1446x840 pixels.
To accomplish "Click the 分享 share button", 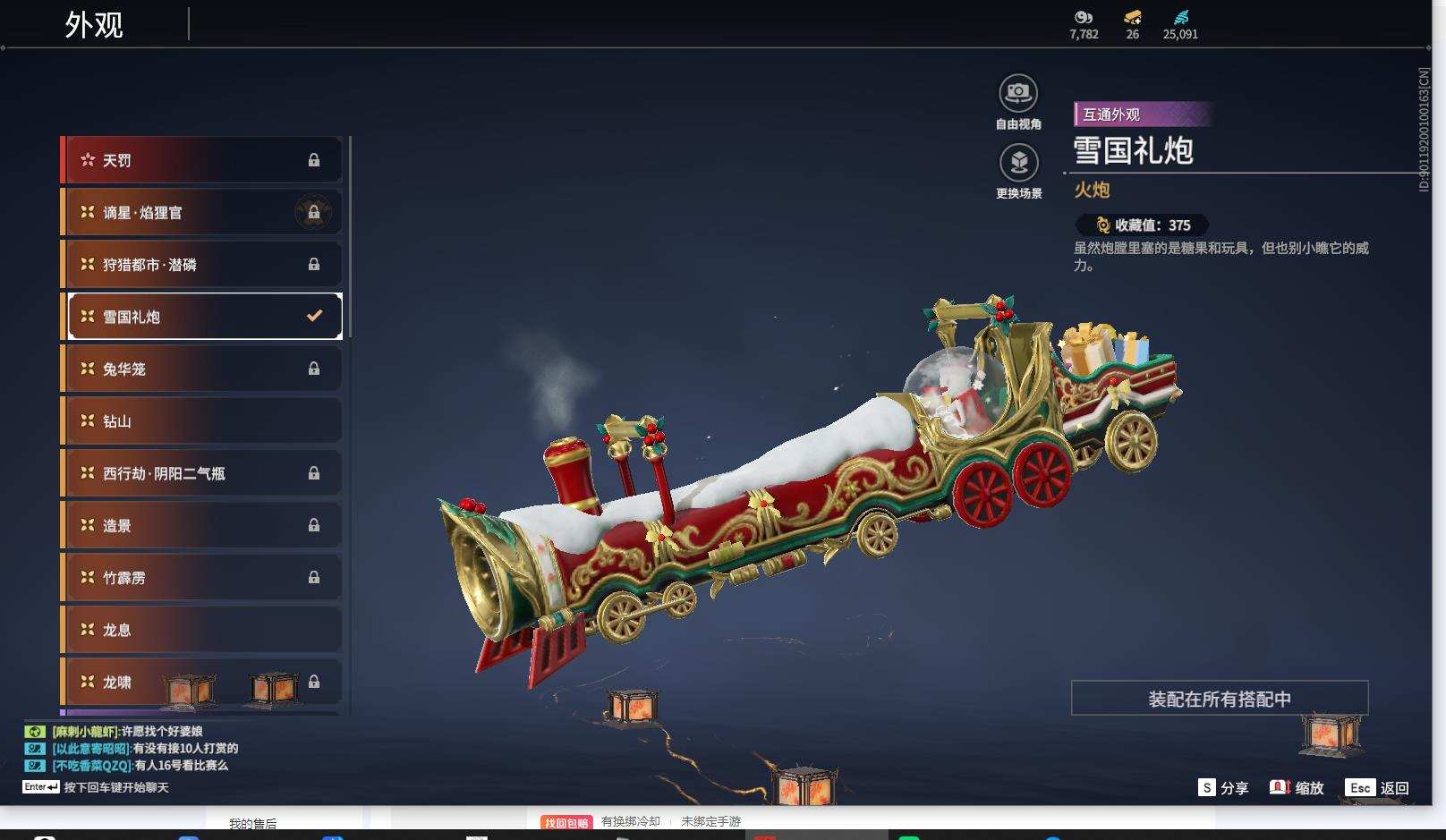I will [x=1223, y=787].
